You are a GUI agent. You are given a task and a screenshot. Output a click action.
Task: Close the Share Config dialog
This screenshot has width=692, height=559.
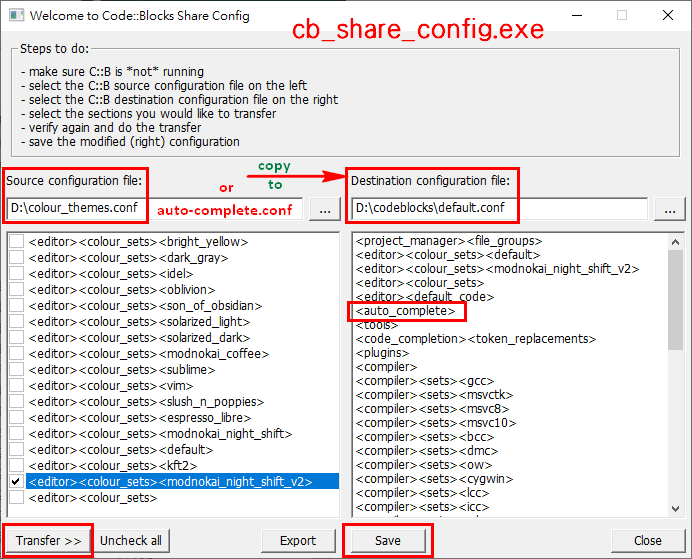[647, 541]
